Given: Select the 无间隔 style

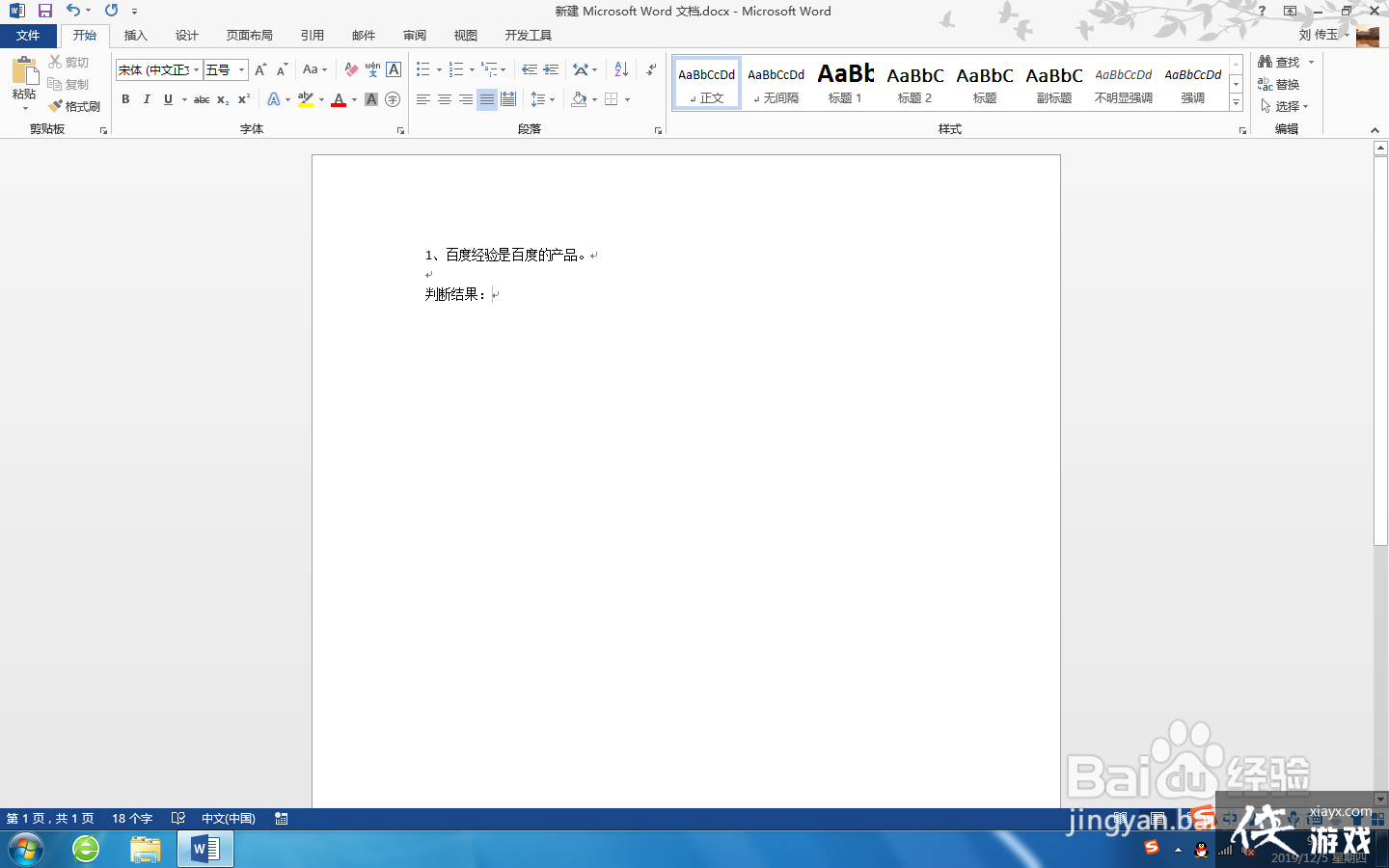Looking at the screenshot, I should pyautogui.click(x=776, y=83).
